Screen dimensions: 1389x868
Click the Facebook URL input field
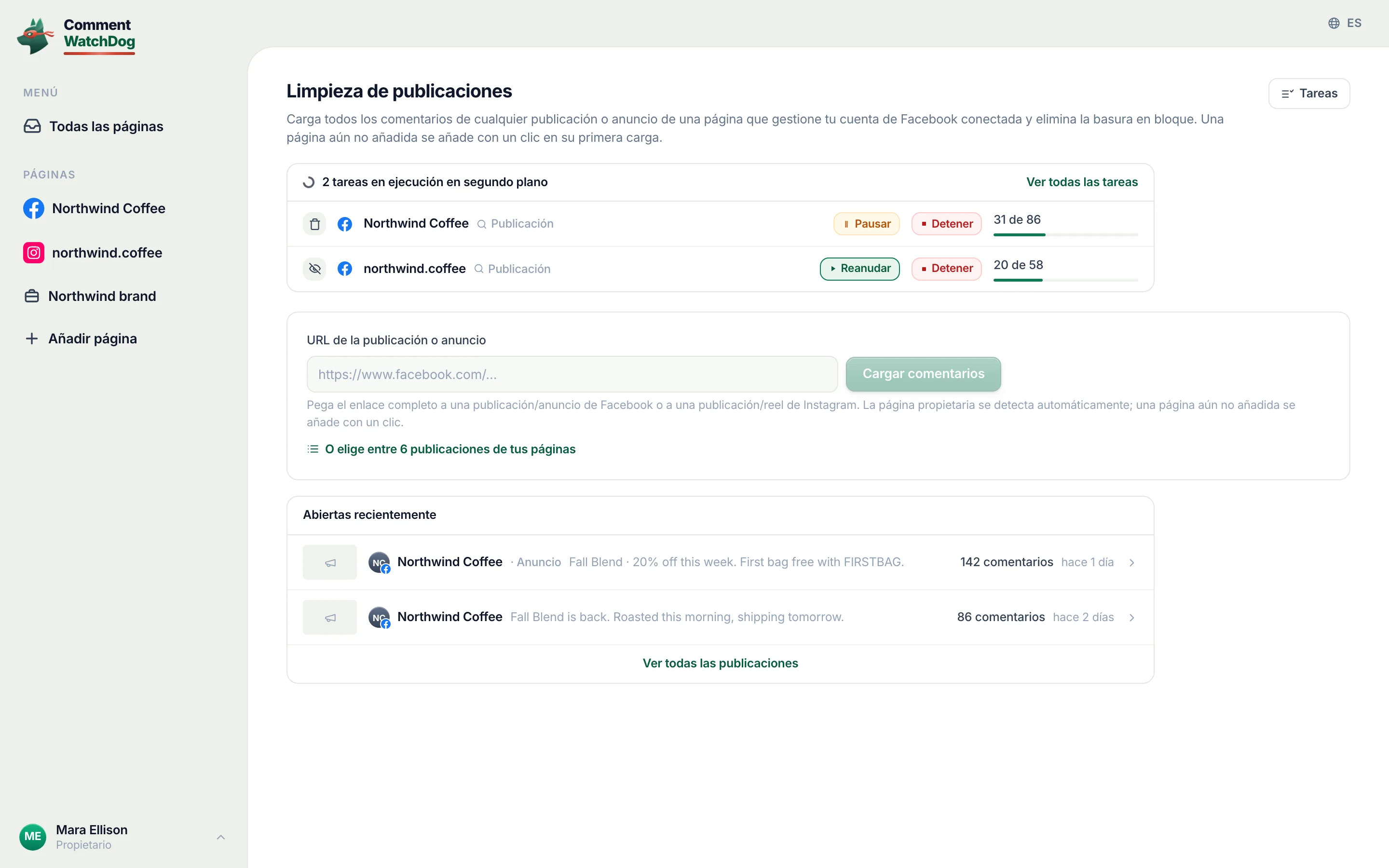point(572,374)
